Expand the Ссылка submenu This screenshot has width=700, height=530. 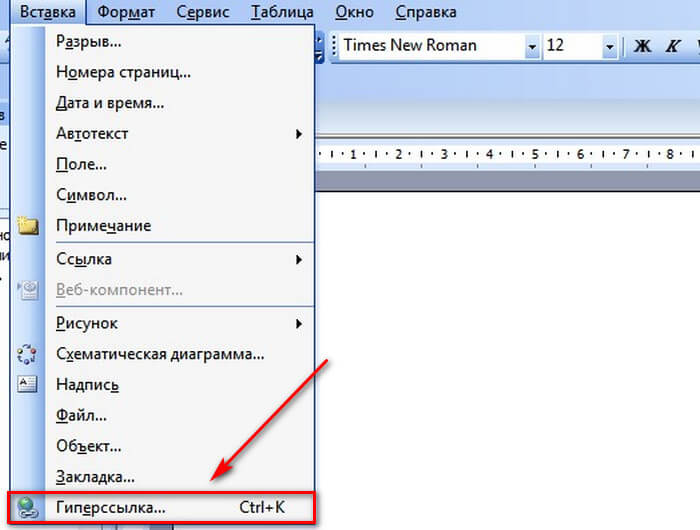(x=162, y=259)
